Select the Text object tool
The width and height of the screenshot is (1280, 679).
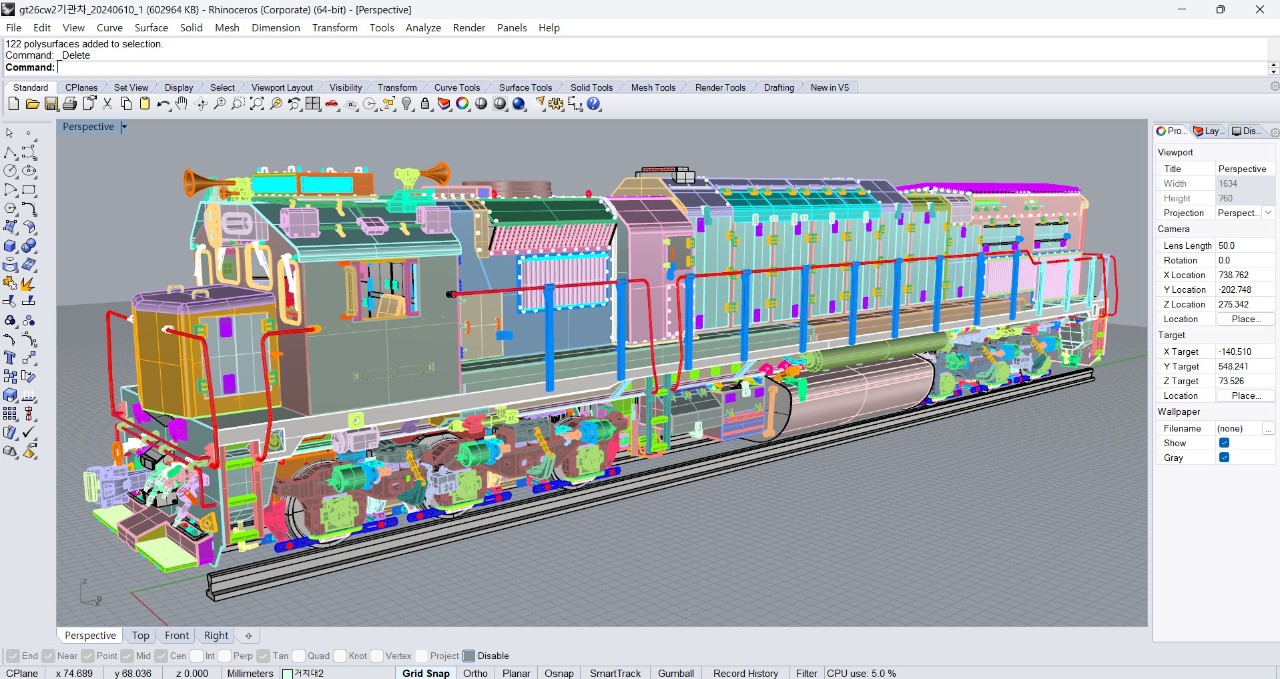coord(10,358)
